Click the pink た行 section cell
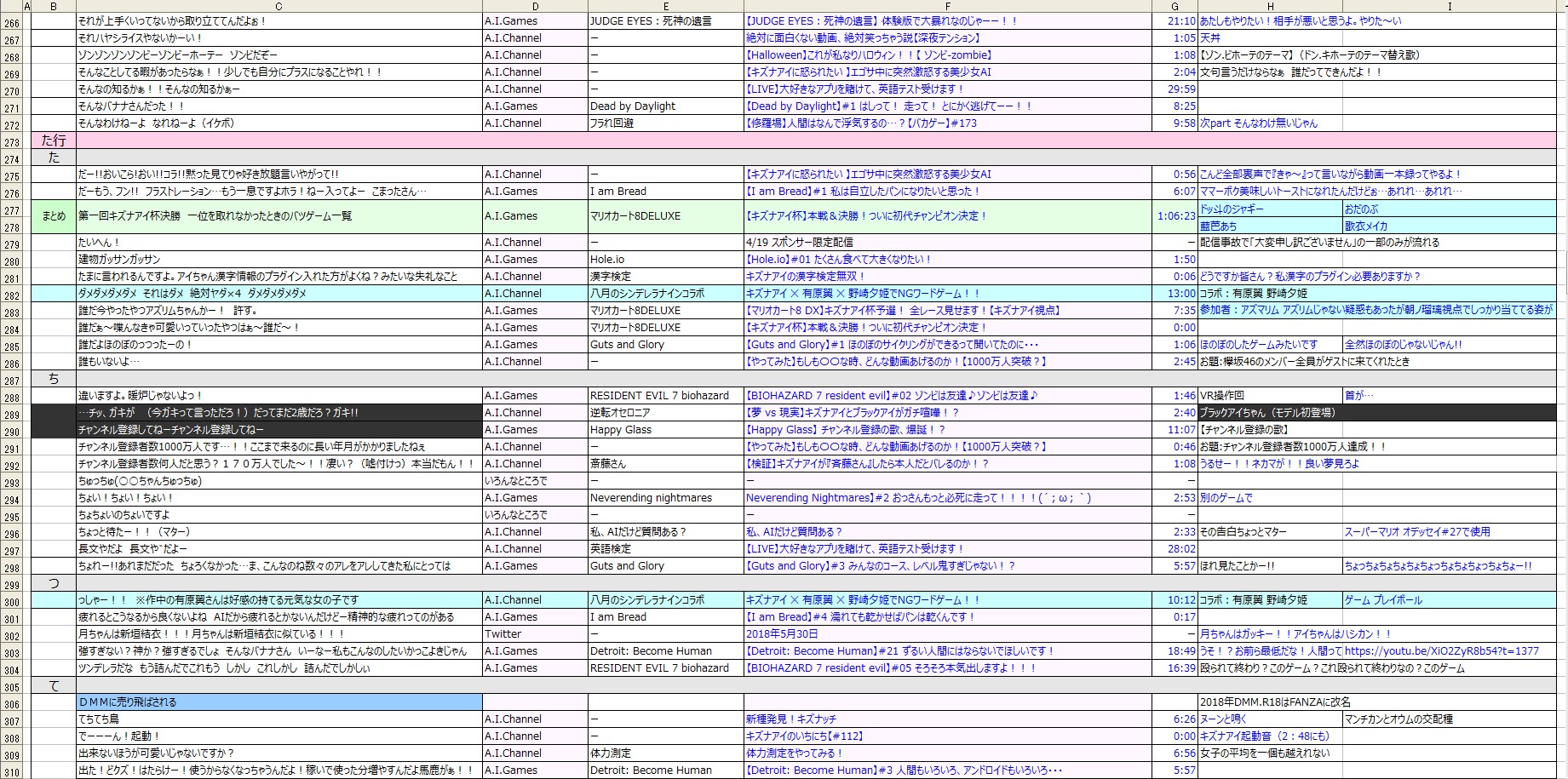Viewport: 1568px width, 779px height. (54, 140)
